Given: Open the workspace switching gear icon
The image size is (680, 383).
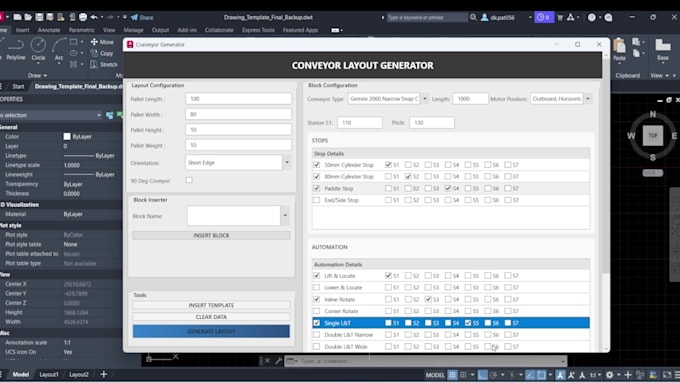Looking at the screenshot, I should point(610,375).
